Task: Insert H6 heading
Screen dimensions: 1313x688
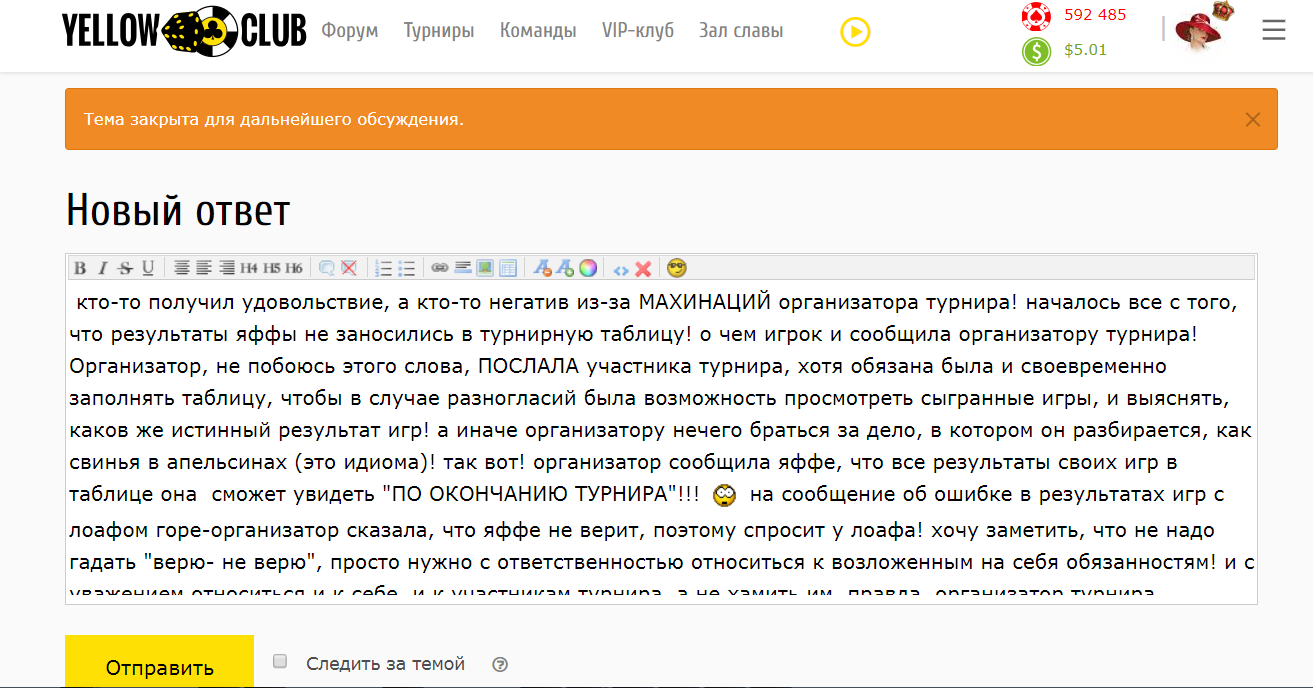Action: click(x=294, y=268)
